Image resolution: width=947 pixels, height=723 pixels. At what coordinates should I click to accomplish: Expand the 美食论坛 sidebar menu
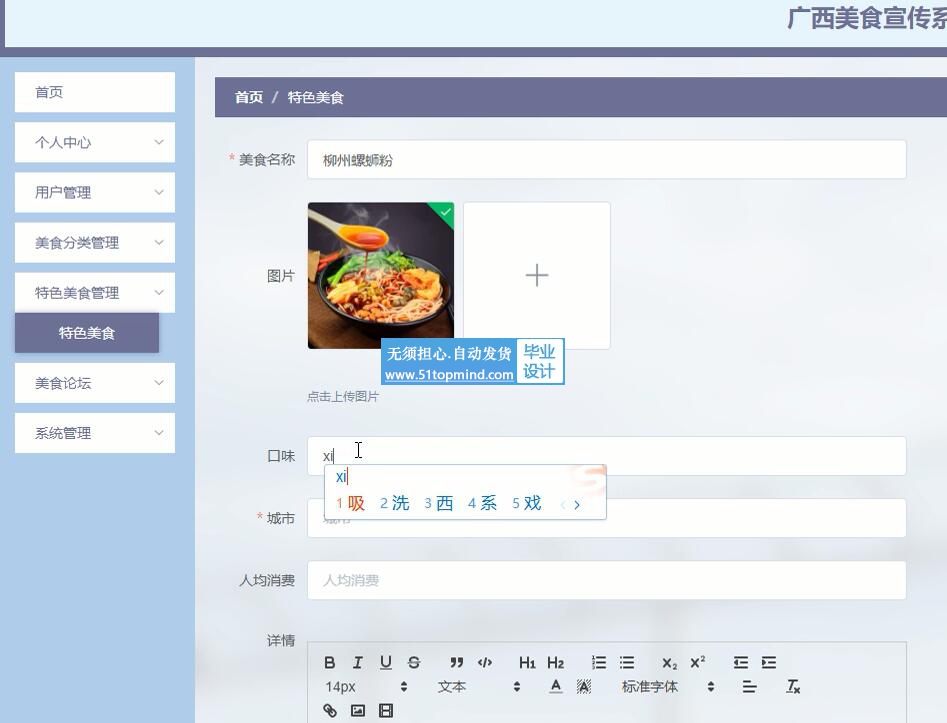[x=95, y=383]
